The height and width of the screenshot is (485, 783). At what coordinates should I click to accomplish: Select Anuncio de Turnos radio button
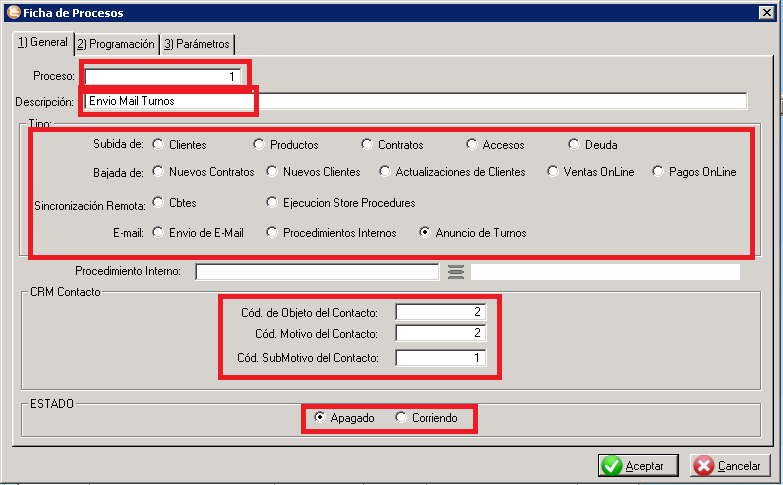[x=425, y=233]
